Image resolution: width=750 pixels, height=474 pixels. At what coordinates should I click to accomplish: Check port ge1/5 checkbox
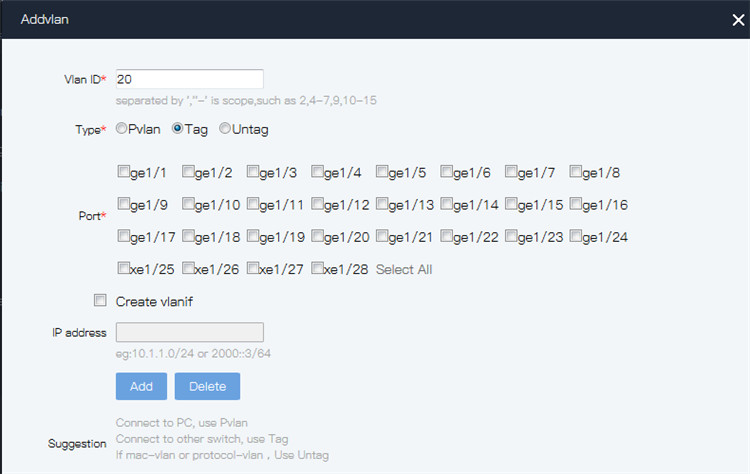coord(382,171)
